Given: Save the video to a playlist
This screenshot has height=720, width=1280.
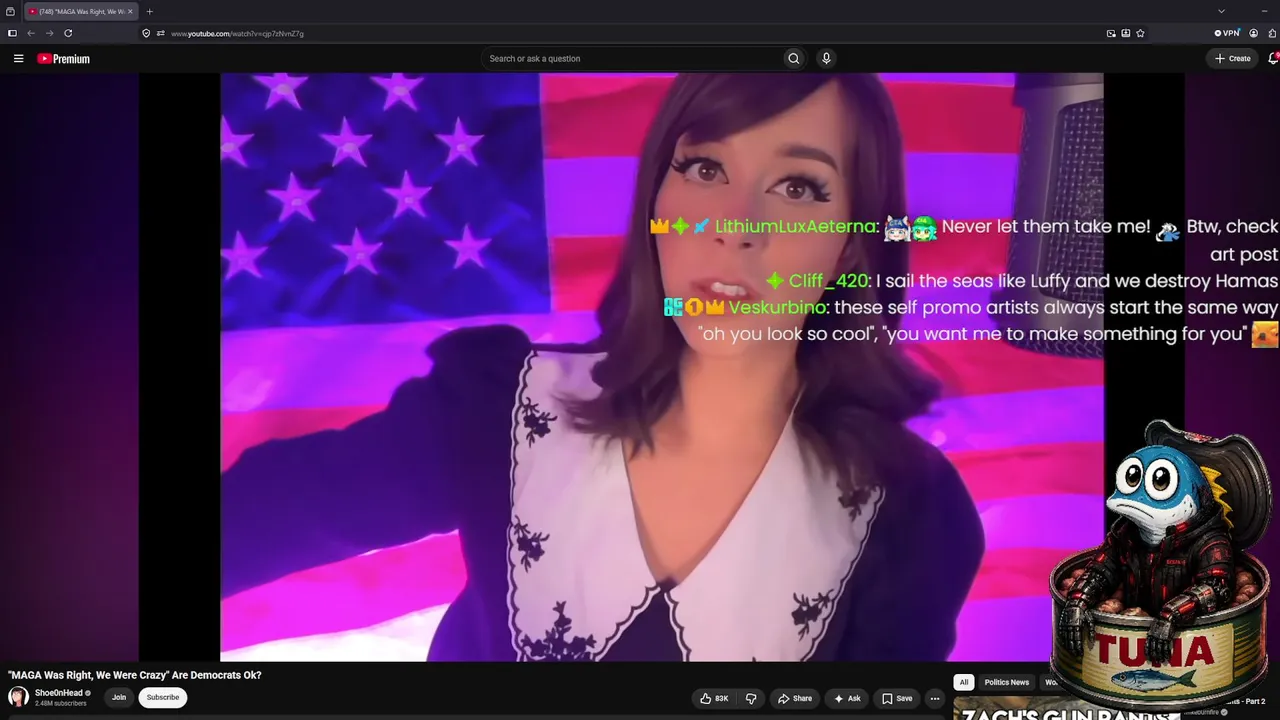Looking at the screenshot, I should (x=897, y=698).
